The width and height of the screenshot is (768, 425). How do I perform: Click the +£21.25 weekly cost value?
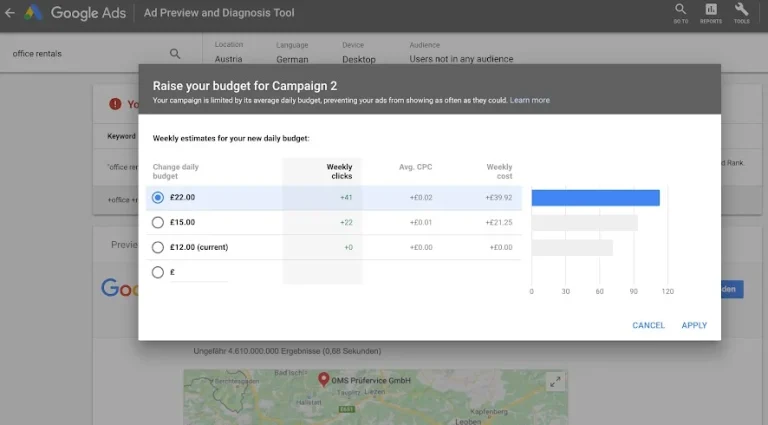(x=499, y=222)
